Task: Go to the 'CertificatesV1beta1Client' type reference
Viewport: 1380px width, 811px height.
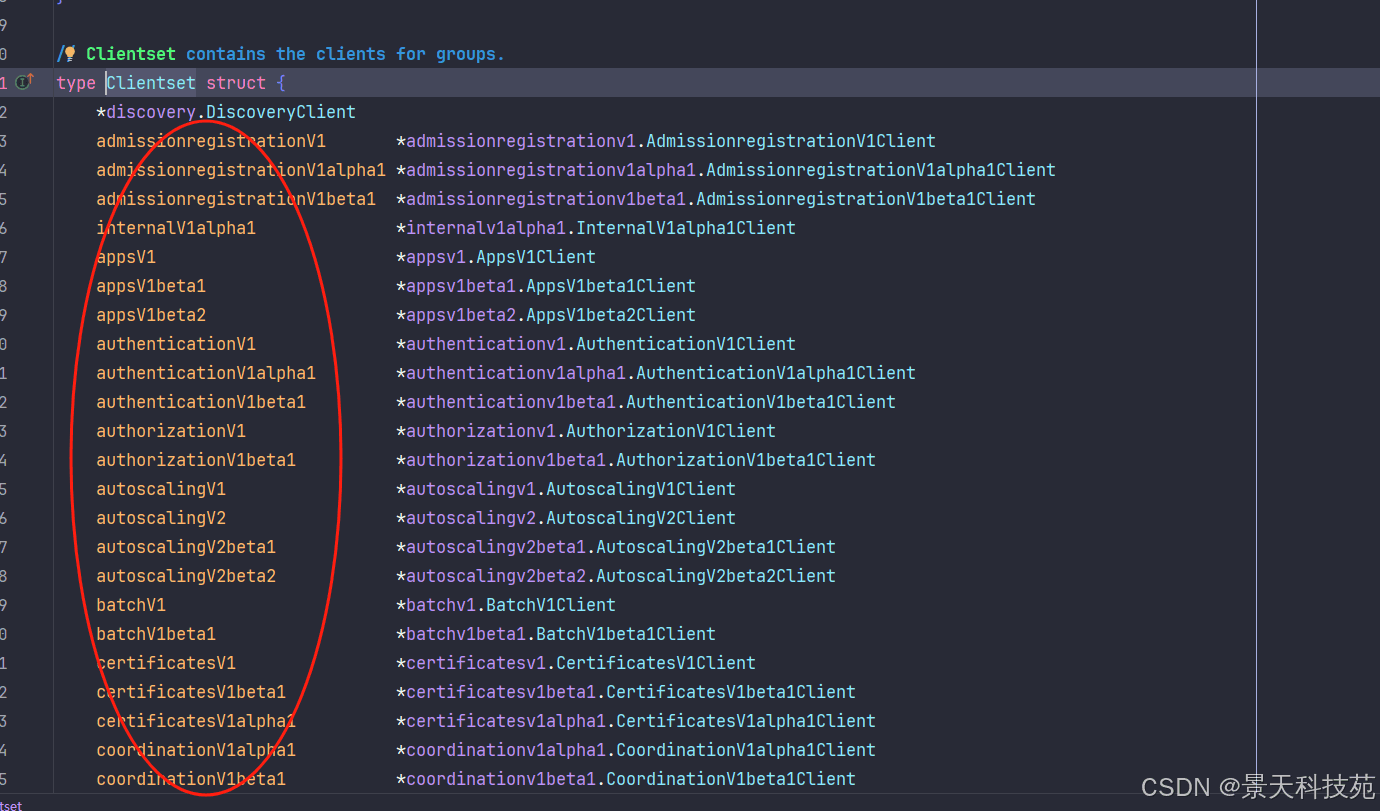Action: [x=731, y=692]
